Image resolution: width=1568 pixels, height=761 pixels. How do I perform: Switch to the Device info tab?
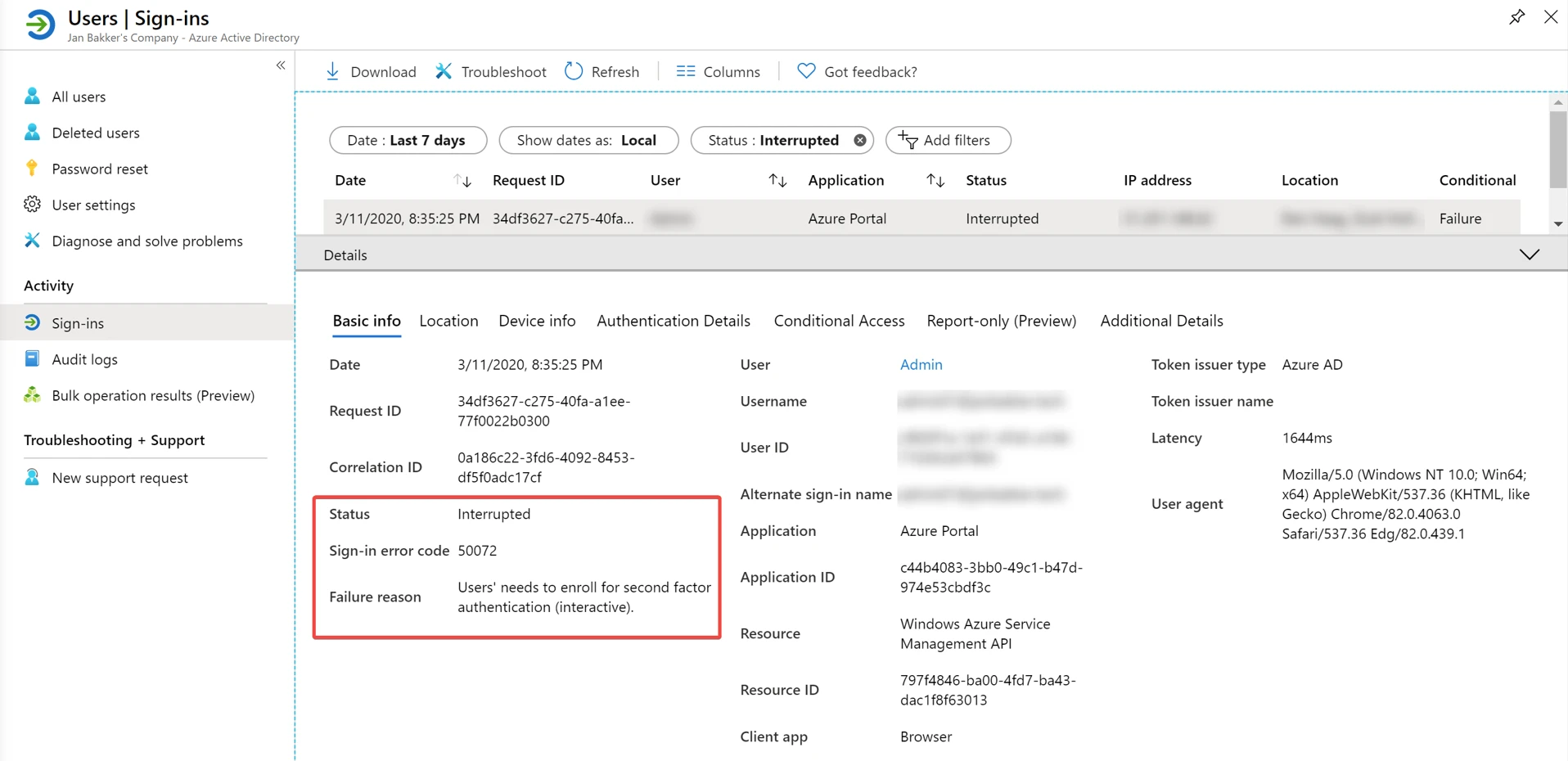(x=537, y=321)
